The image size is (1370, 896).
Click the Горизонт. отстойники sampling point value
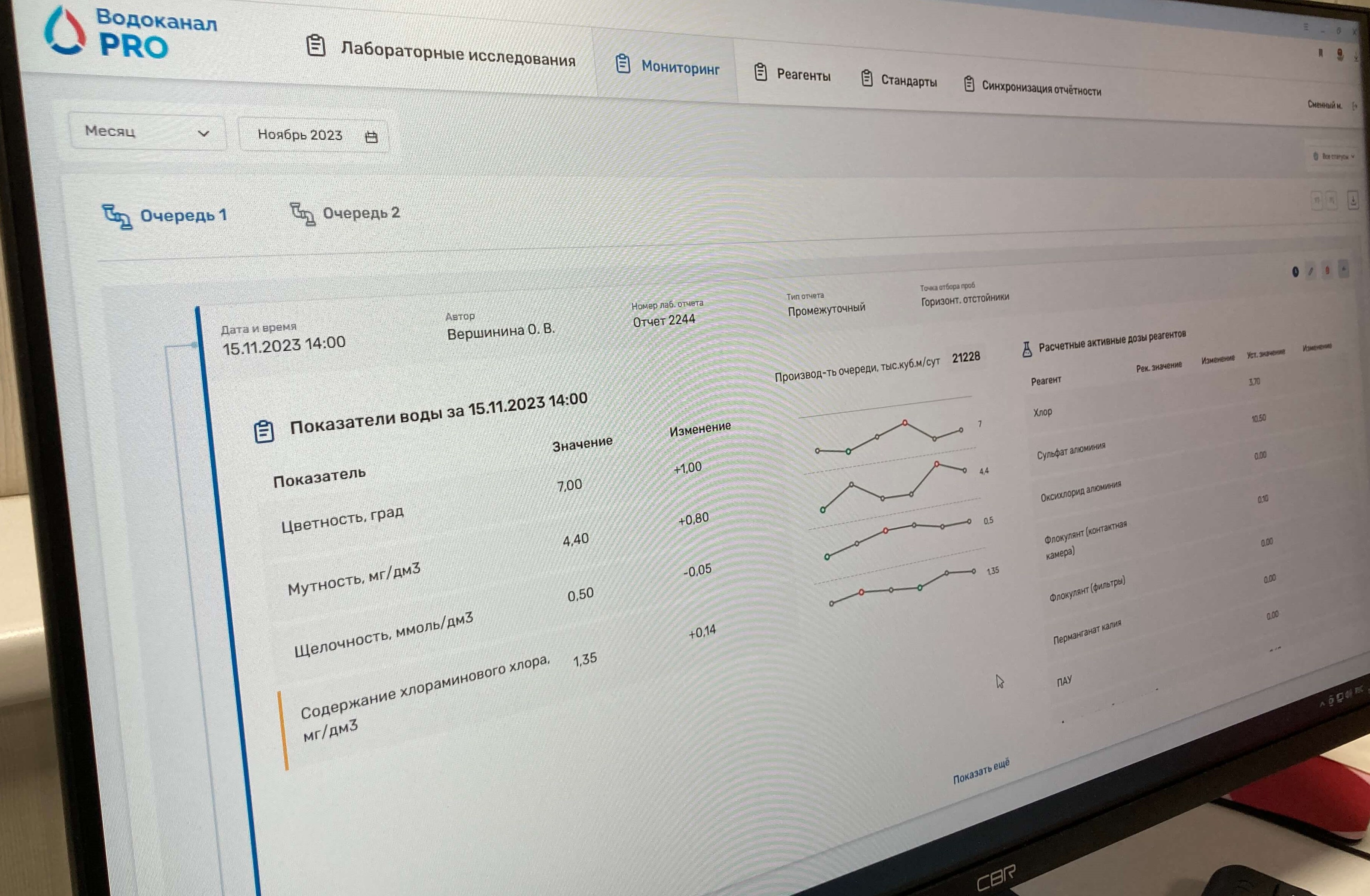965,299
